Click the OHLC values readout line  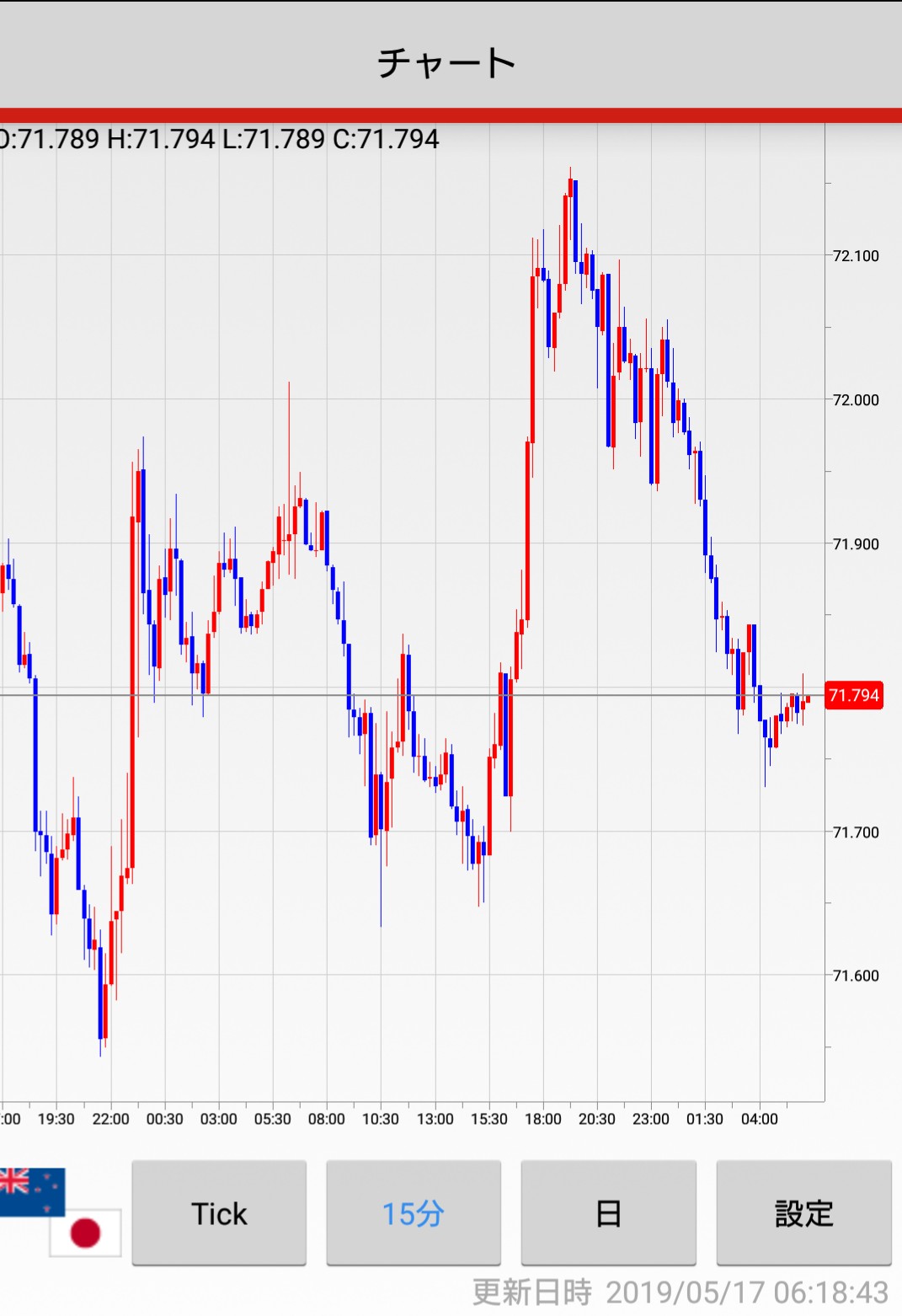[x=220, y=139]
